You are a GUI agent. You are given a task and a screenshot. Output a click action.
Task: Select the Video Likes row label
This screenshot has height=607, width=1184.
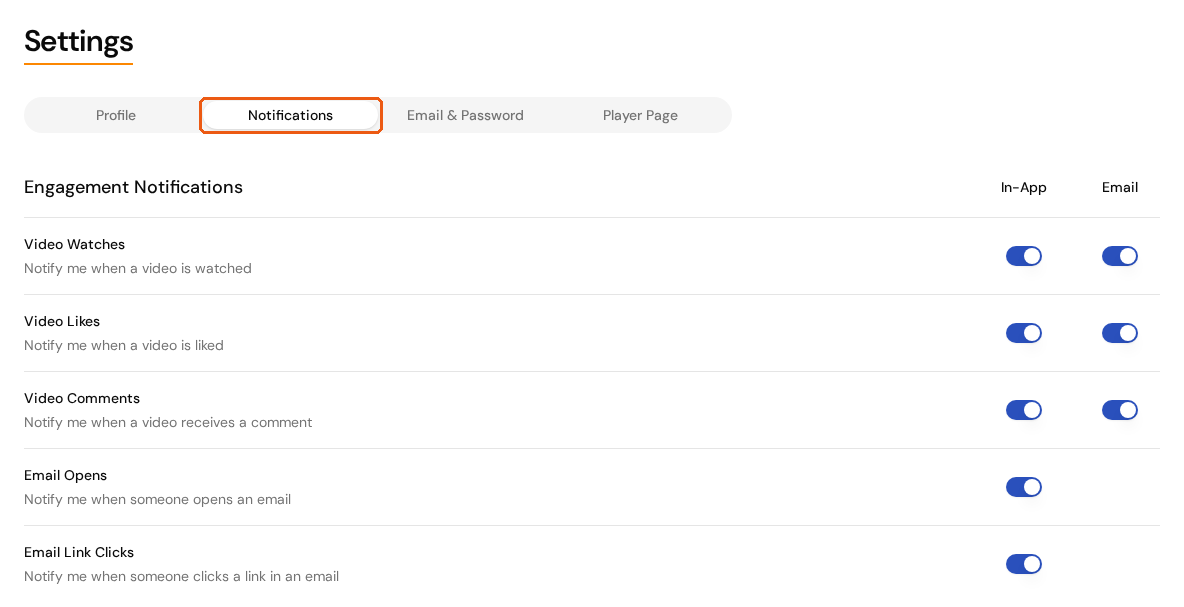click(62, 322)
